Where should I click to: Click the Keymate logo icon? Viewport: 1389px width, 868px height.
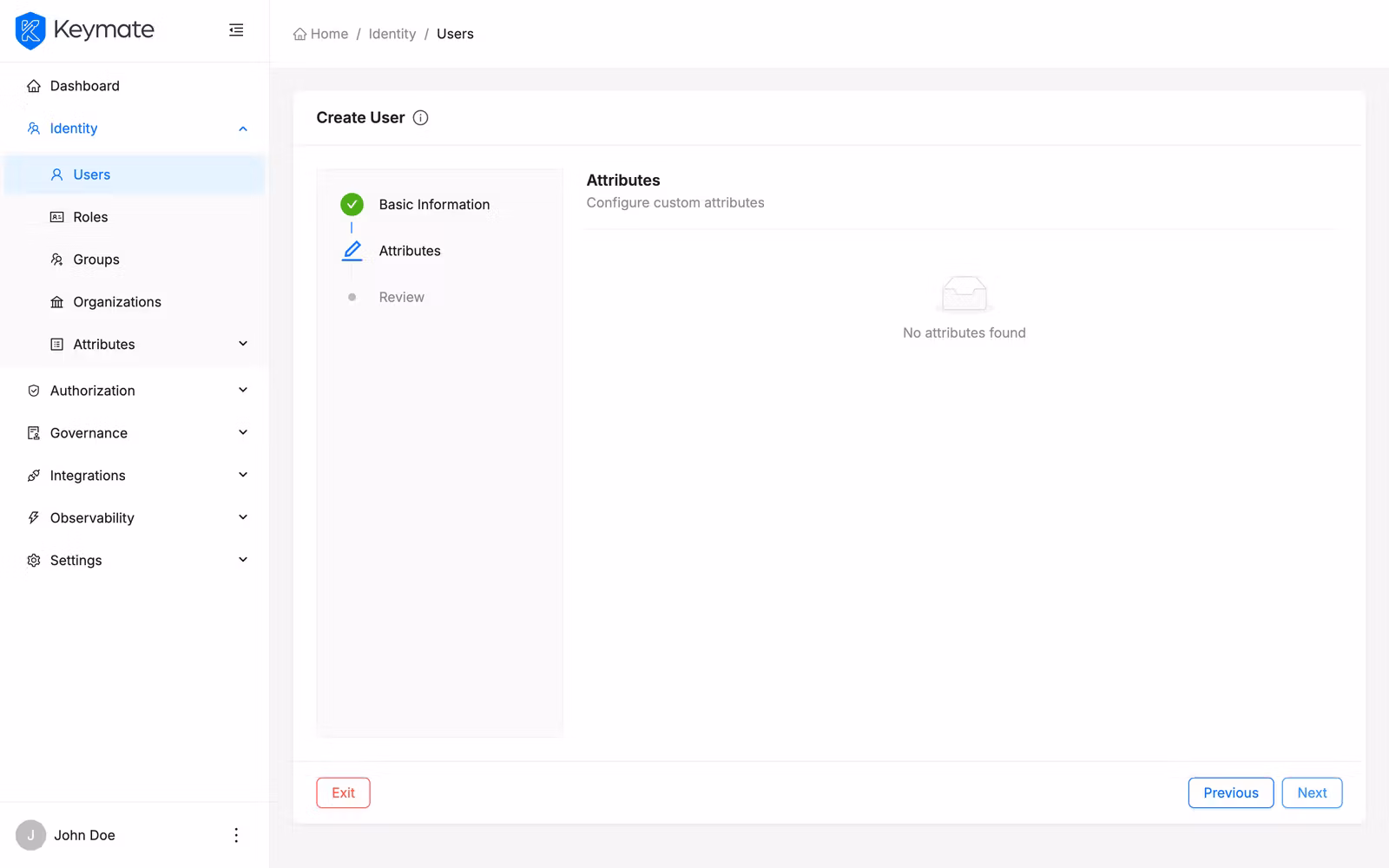tap(30, 30)
